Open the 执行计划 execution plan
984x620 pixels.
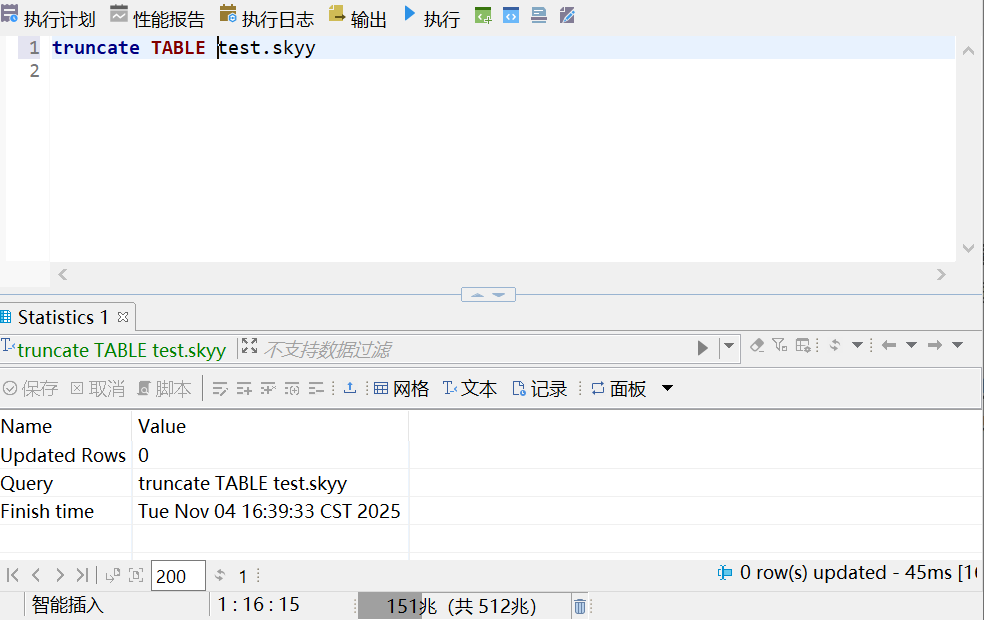[x=48, y=18]
